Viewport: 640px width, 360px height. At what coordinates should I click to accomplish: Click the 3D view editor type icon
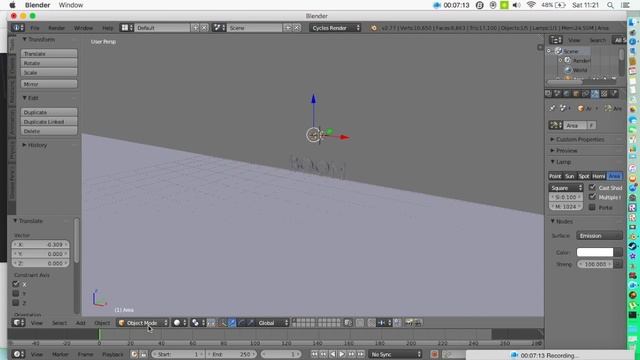18,322
